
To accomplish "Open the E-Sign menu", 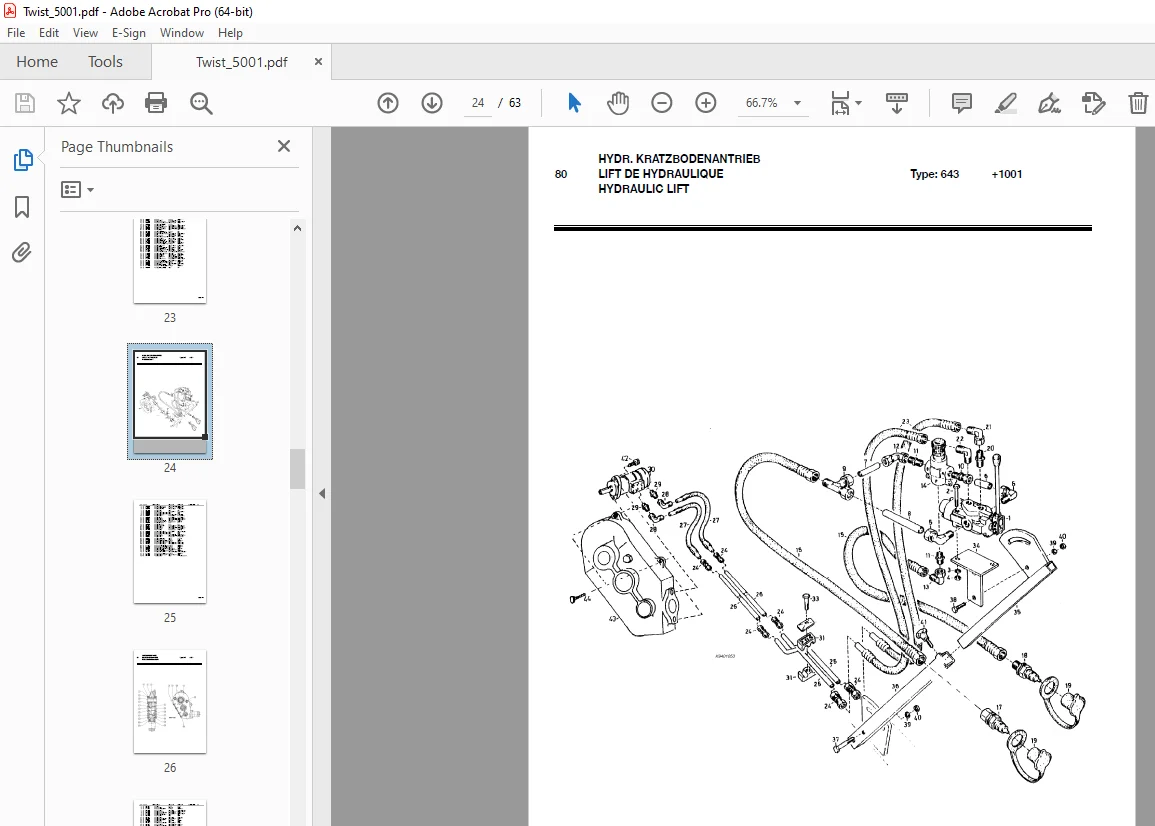I will point(129,33).
